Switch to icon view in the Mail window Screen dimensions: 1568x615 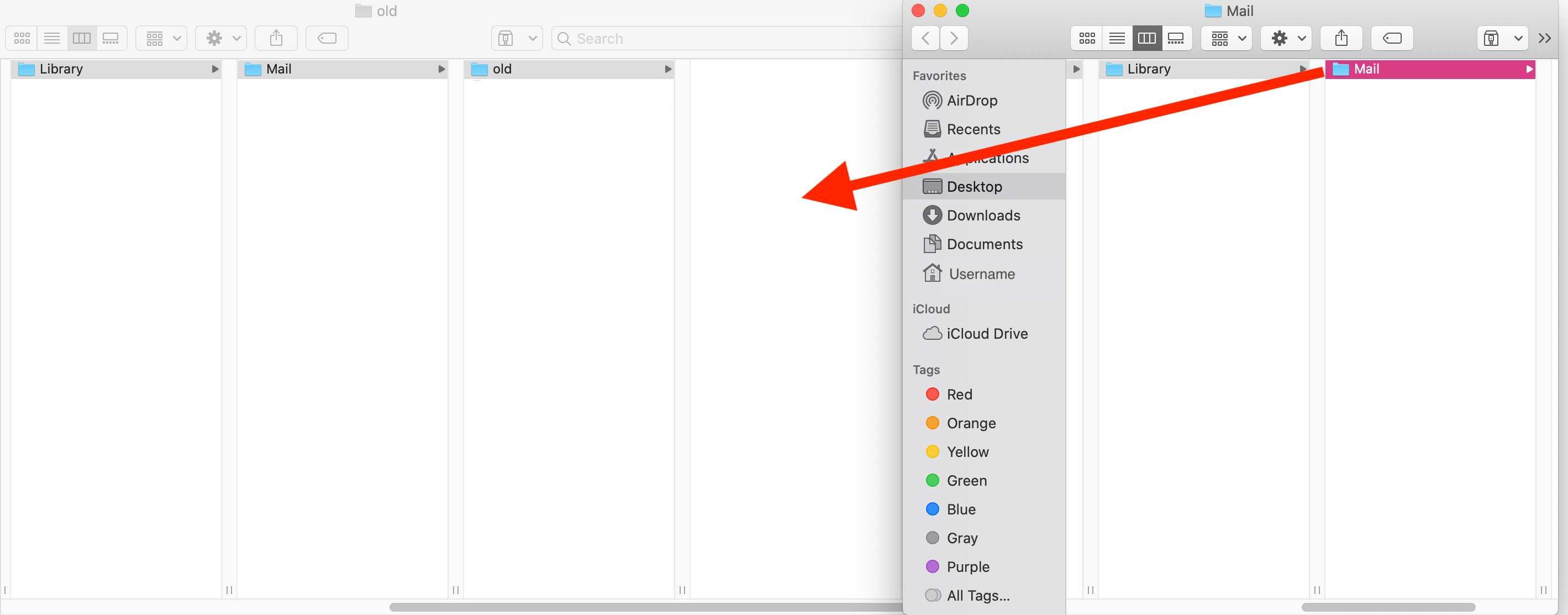click(x=1087, y=38)
